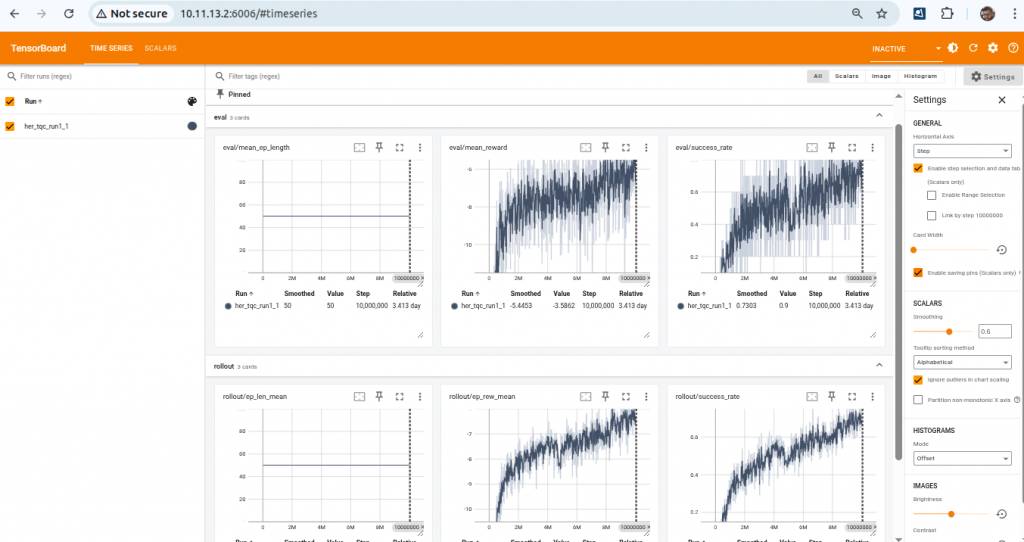Open Horizontal Axis Step dropdown

tap(962, 151)
